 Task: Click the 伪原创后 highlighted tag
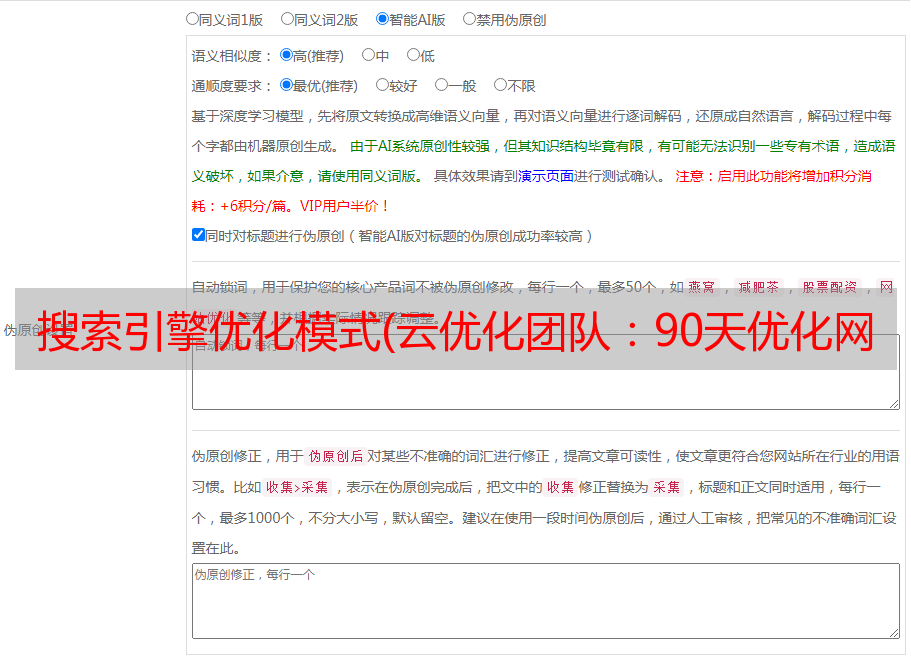click(x=336, y=456)
